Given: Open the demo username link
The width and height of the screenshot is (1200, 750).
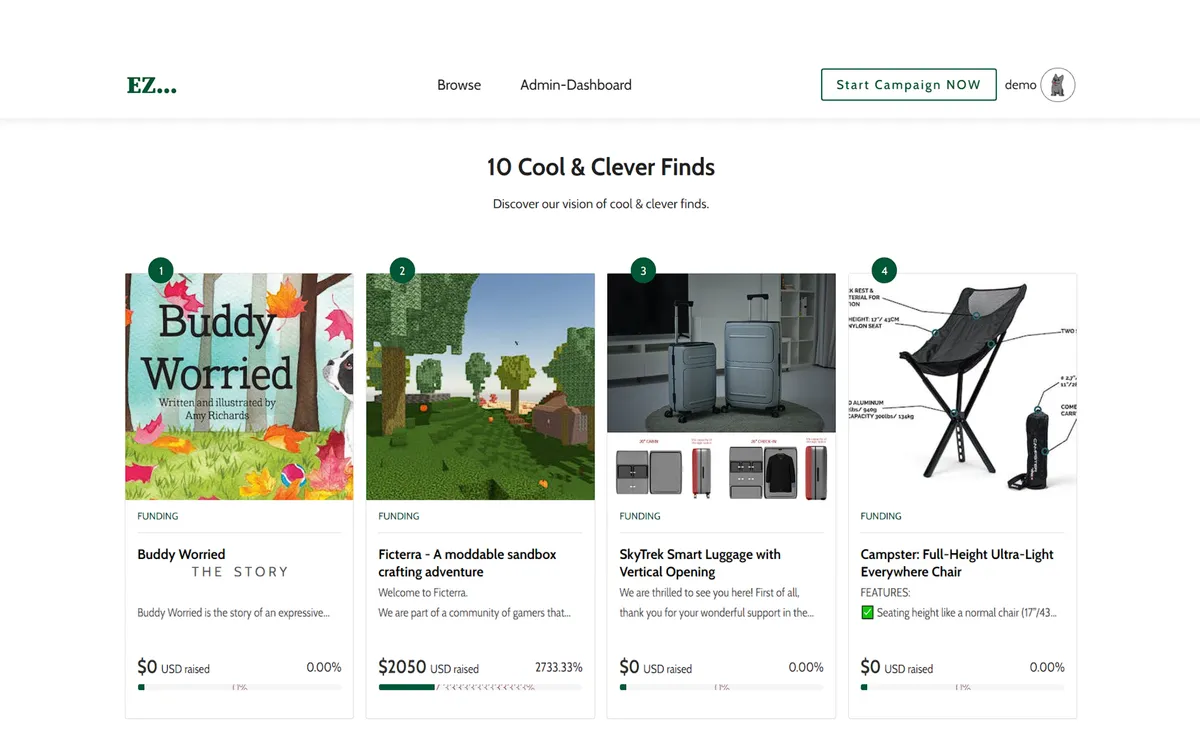Looking at the screenshot, I should pyautogui.click(x=1020, y=85).
